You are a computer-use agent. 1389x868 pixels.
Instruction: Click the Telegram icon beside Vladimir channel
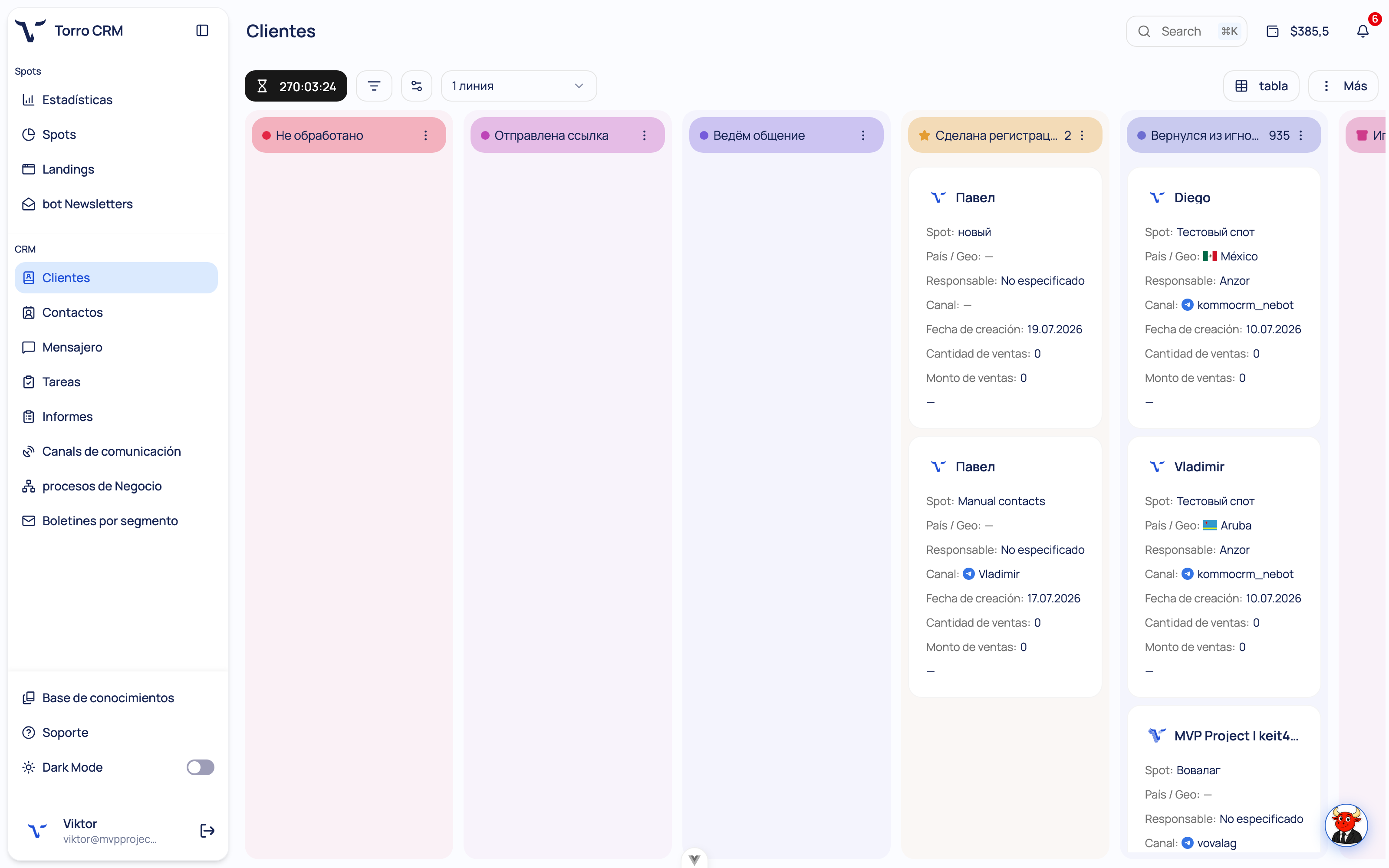pyautogui.click(x=968, y=574)
